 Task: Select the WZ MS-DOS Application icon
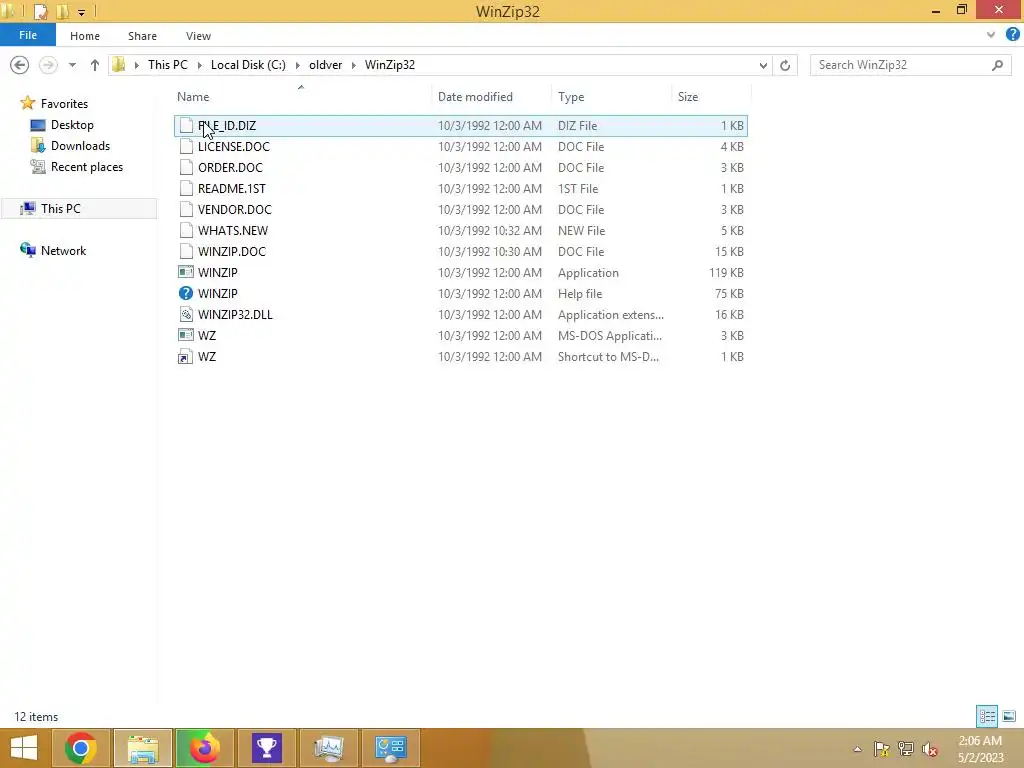(186, 335)
